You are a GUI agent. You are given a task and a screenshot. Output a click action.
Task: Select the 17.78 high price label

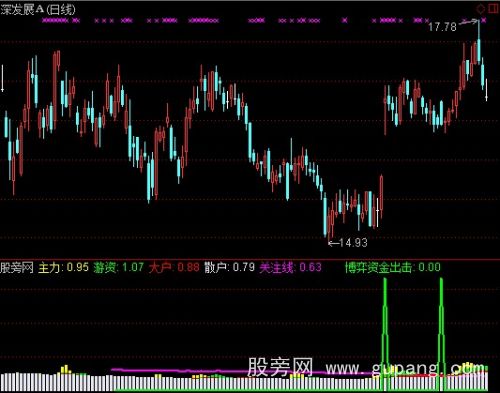pos(442,27)
